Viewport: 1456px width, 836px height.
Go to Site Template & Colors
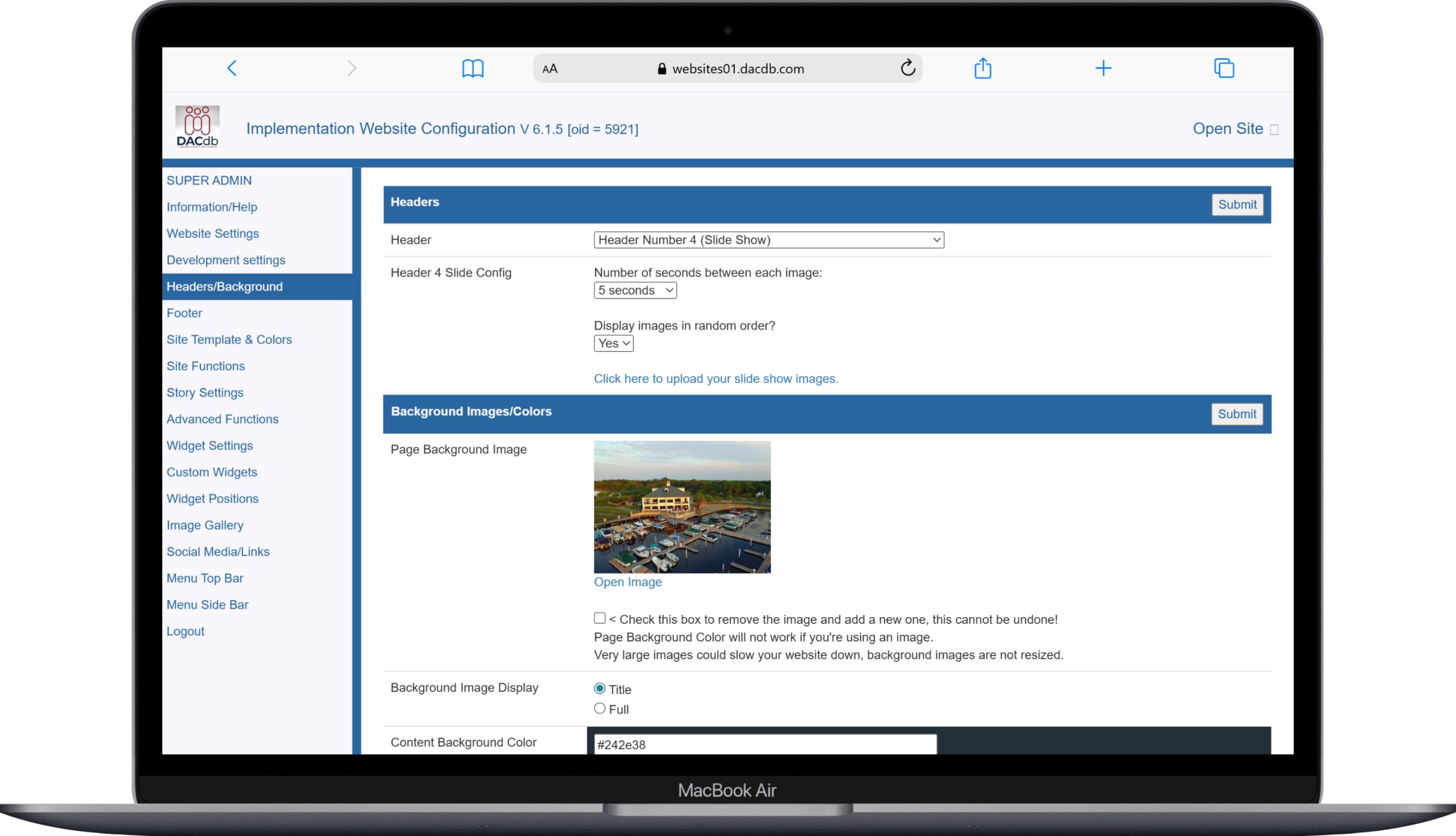point(229,340)
